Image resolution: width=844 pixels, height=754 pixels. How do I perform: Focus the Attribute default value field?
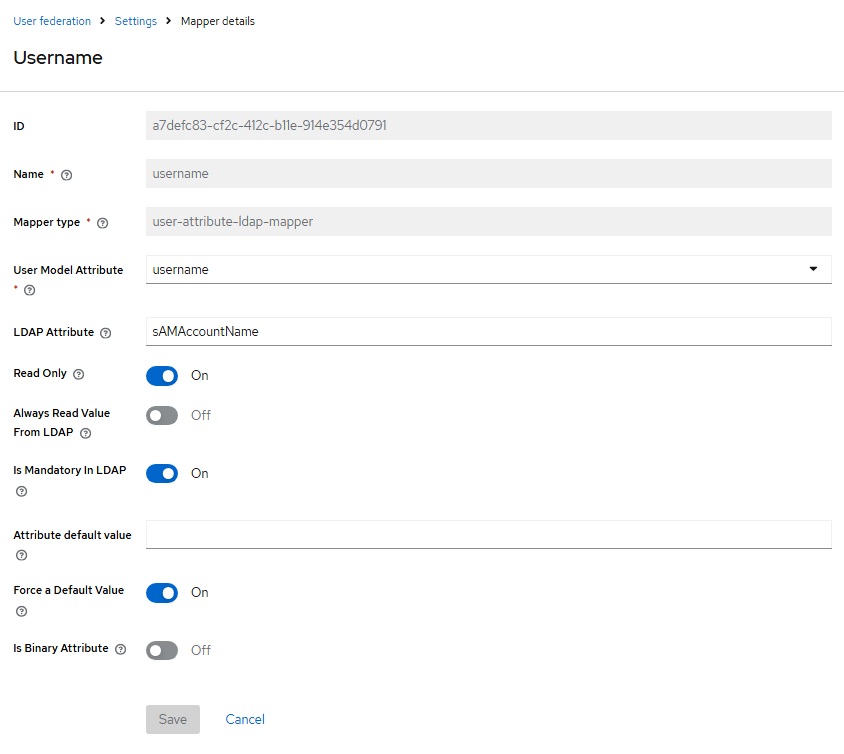point(489,534)
